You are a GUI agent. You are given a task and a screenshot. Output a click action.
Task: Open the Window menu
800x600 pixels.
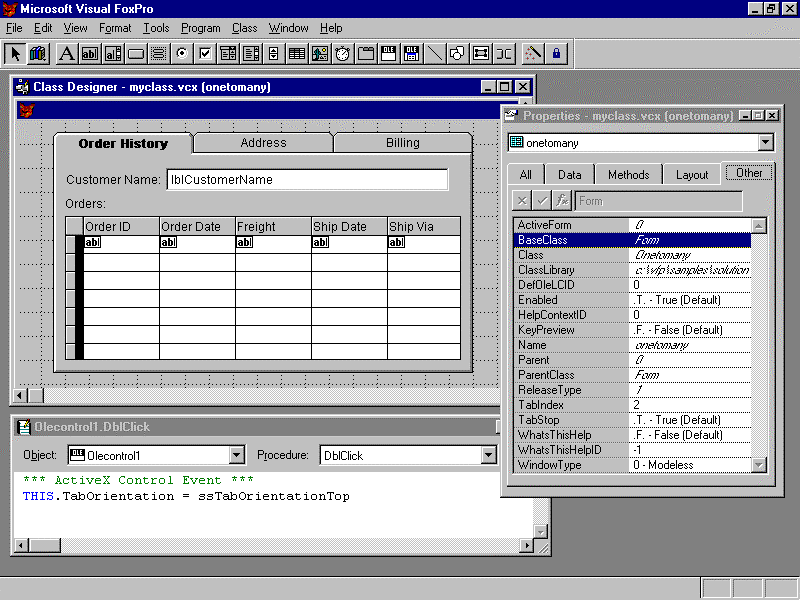tap(288, 28)
